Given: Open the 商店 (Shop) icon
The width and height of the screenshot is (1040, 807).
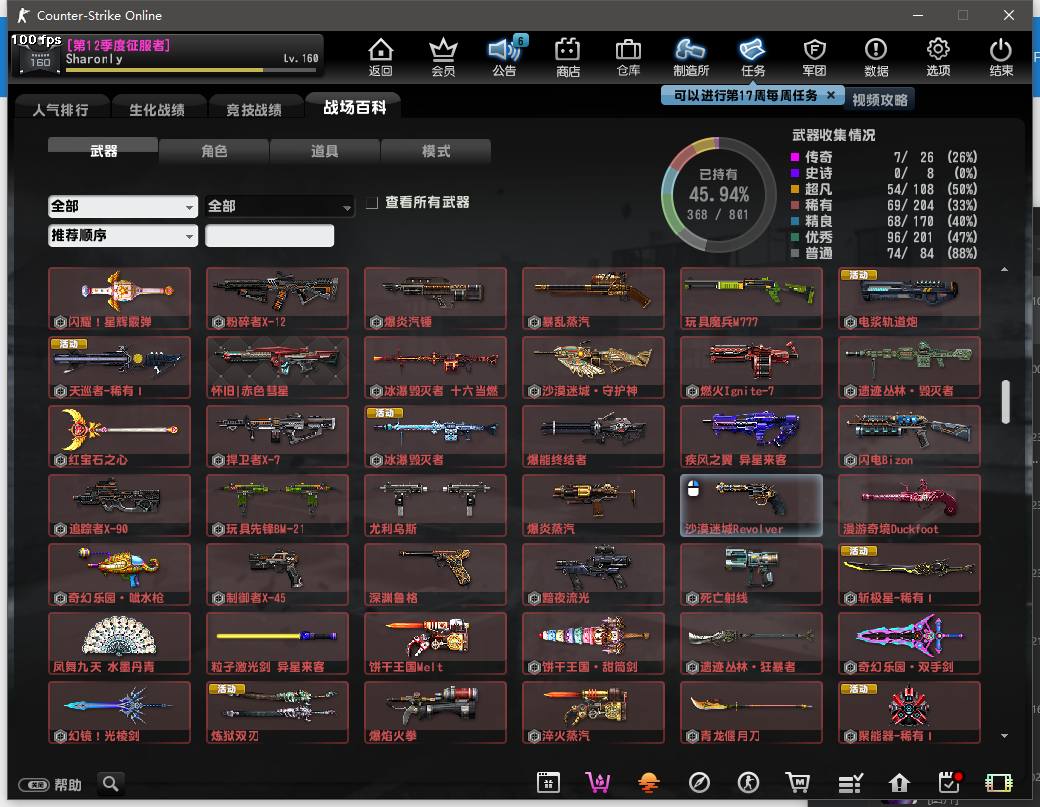Looking at the screenshot, I should (568, 56).
